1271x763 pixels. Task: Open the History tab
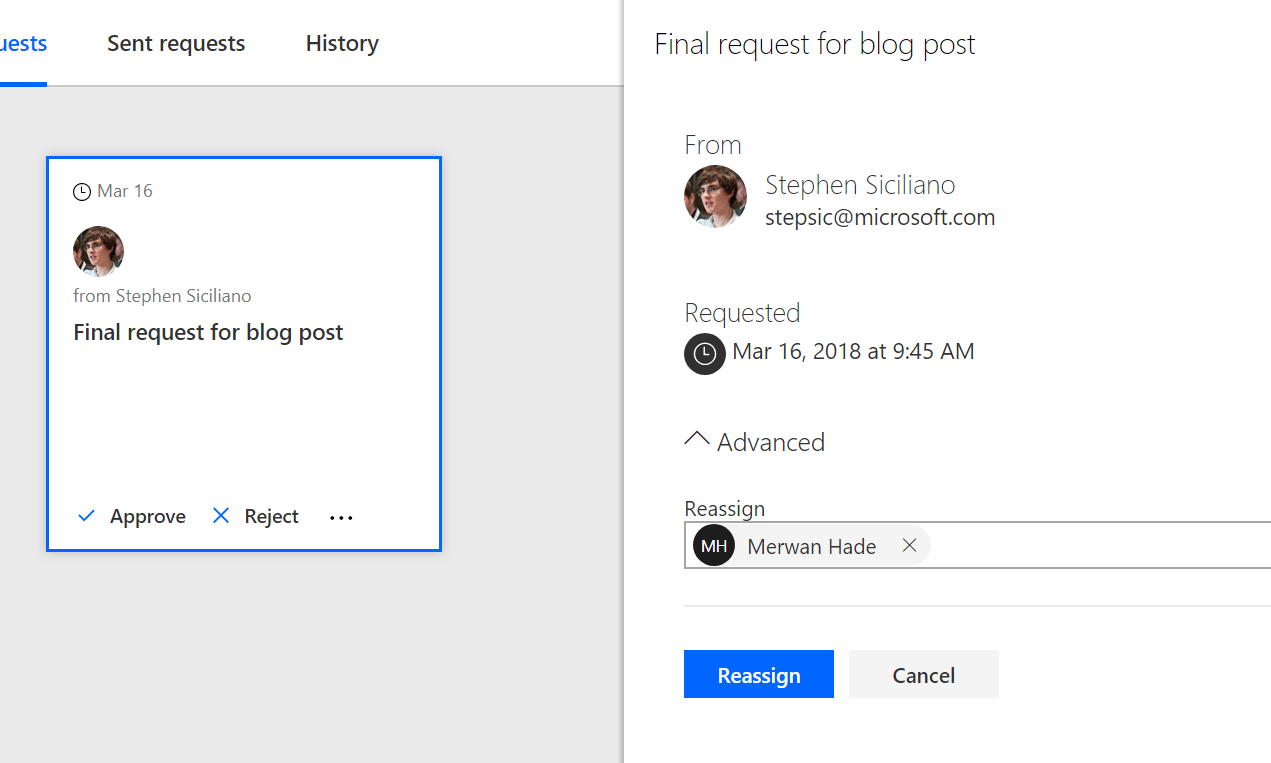[342, 44]
